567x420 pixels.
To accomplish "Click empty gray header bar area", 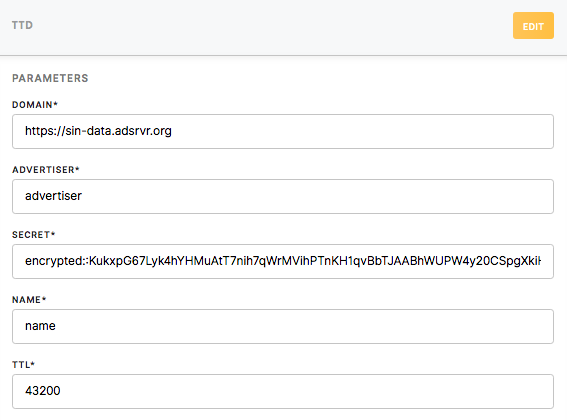I will pyautogui.click(x=271, y=27).
